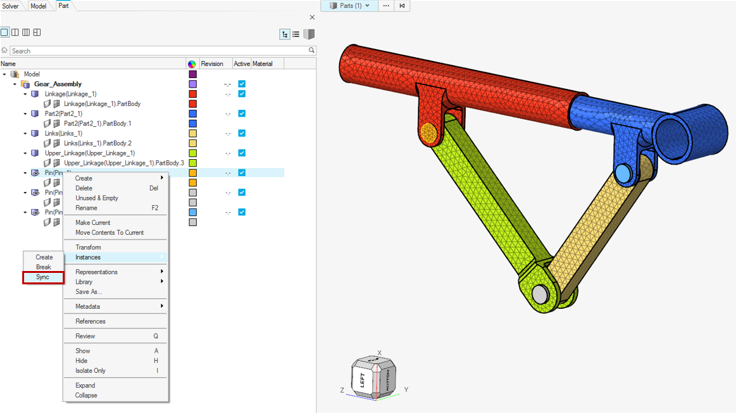Select the four-pane split layout icon
The image size is (736, 413).
click(x=37, y=32)
